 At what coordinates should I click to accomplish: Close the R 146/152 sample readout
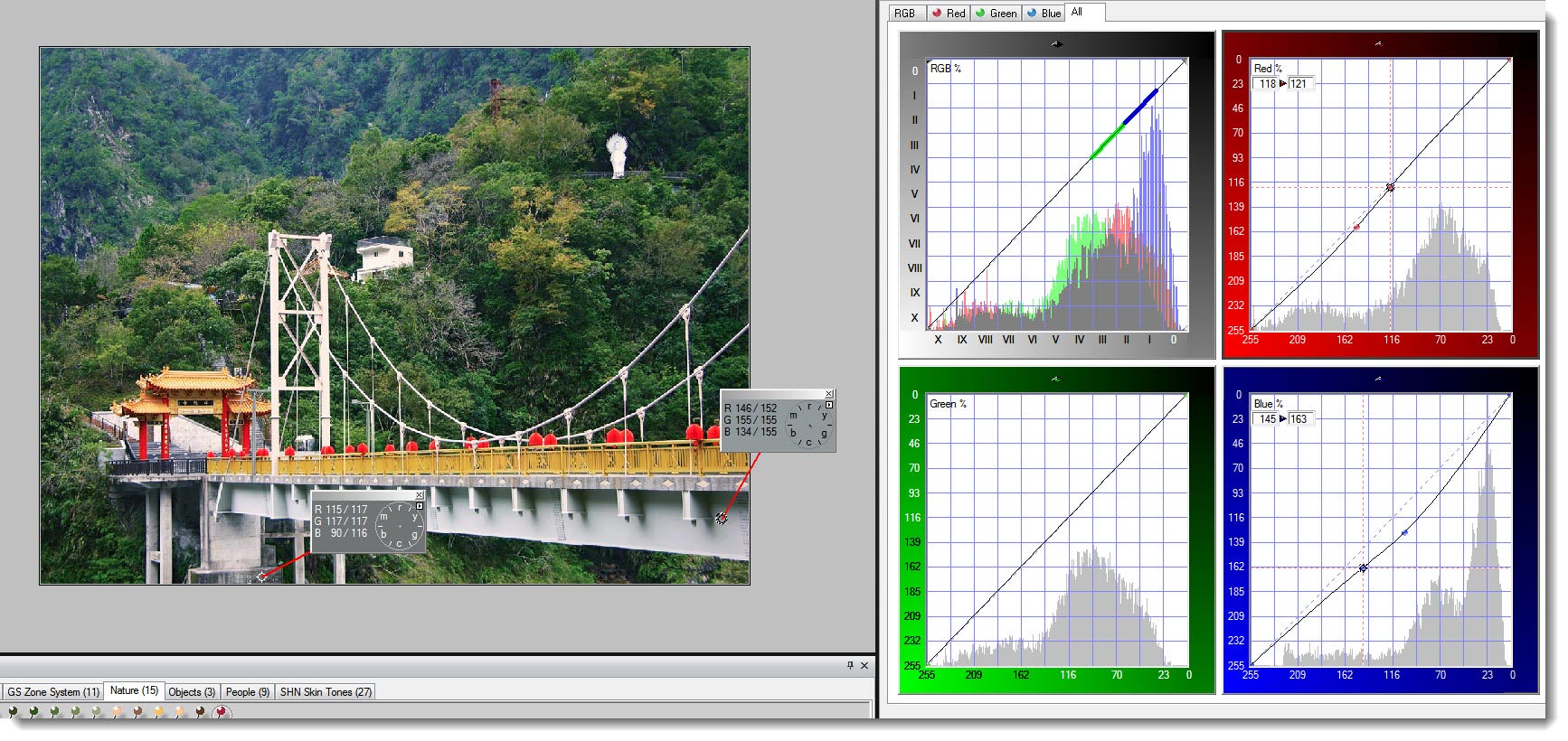tap(829, 394)
